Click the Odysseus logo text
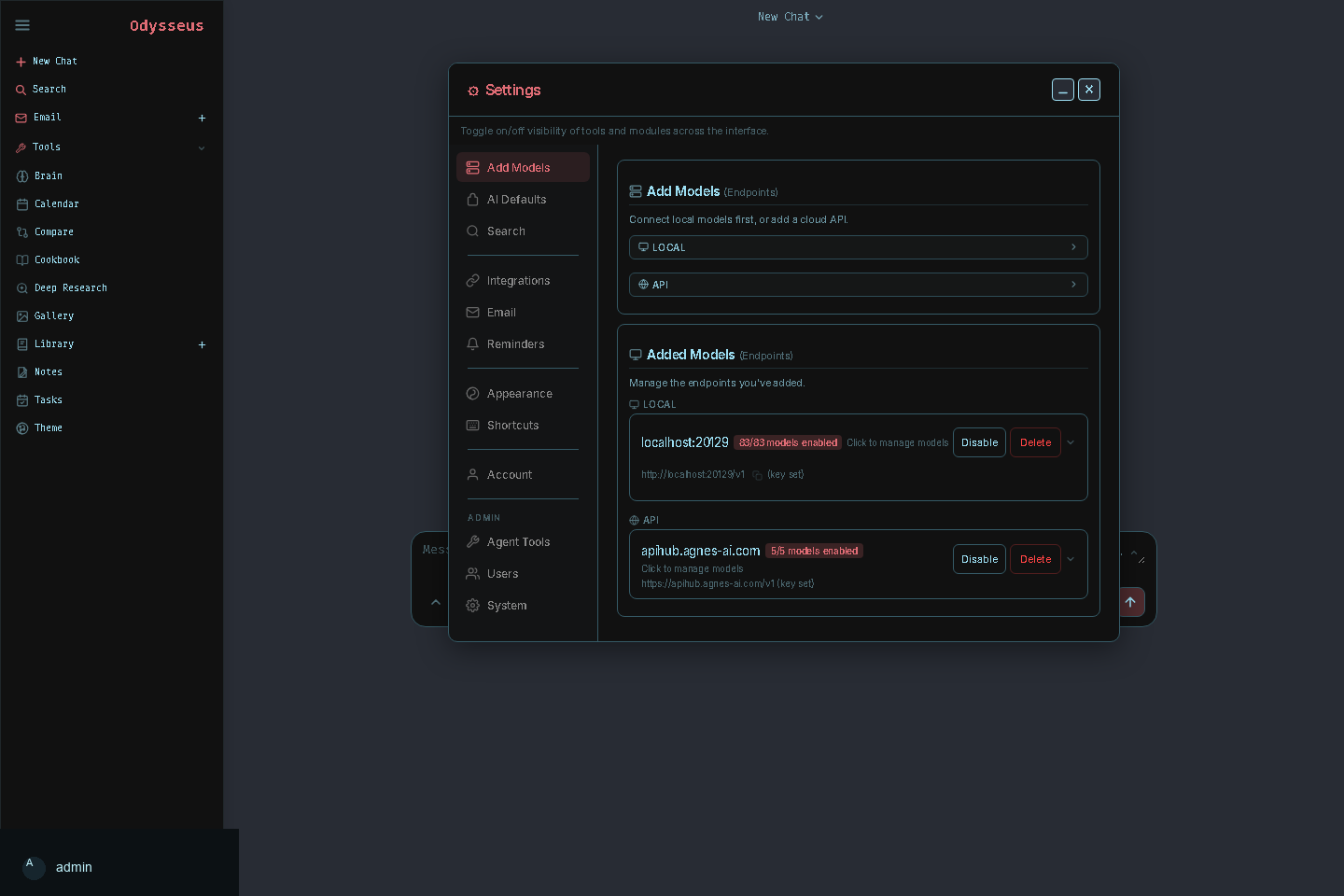Viewport: 1344px width, 896px height. click(x=166, y=25)
